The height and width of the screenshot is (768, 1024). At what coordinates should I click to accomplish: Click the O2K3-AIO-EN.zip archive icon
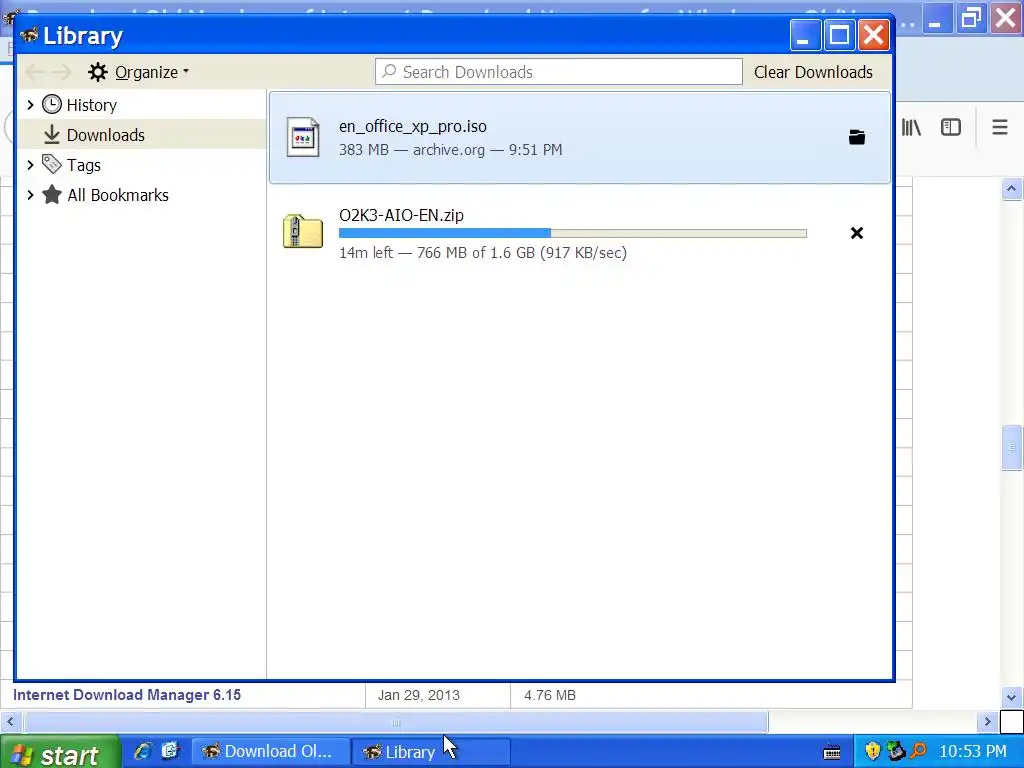pos(303,231)
